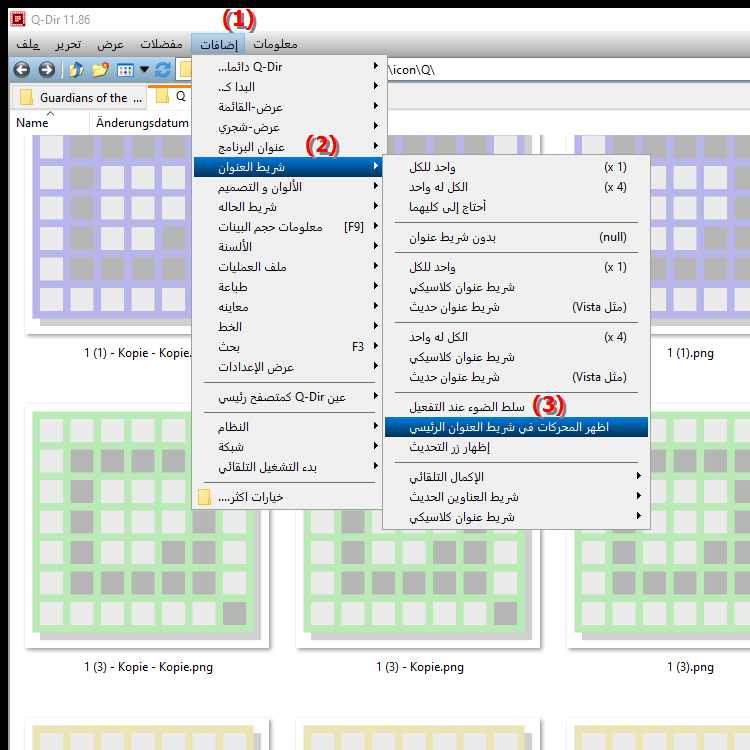
Task: Click the view mode grid icon
Action: click(125, 70)
